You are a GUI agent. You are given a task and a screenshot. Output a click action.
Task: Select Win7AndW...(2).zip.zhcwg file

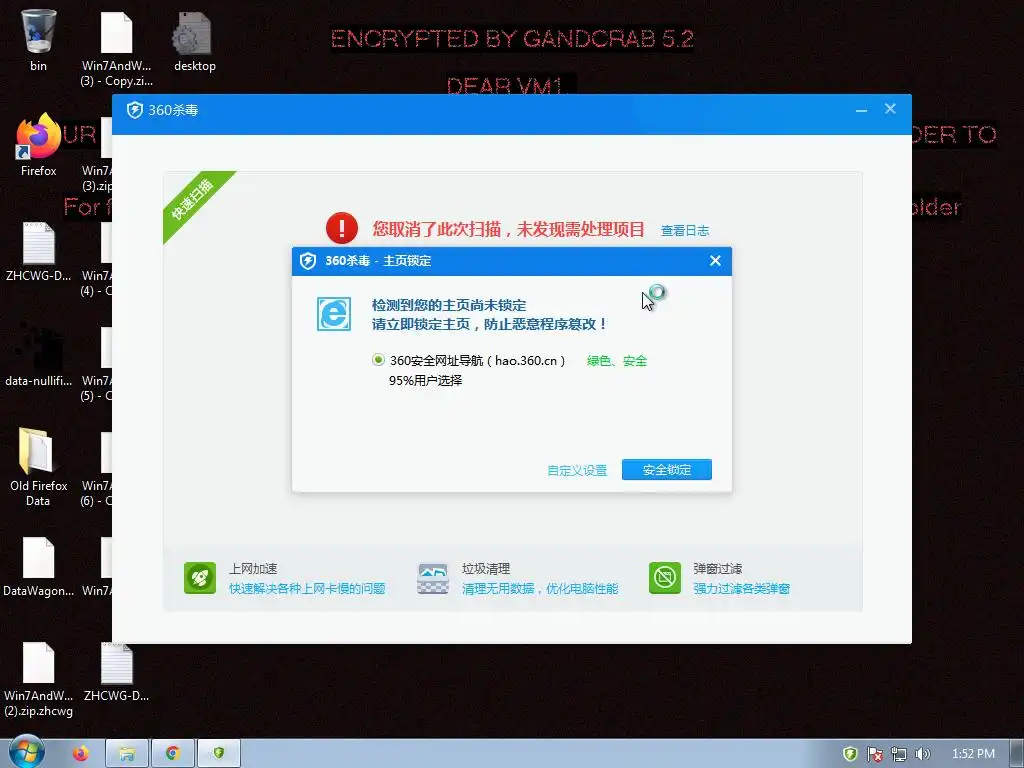[x=39, y=679]
